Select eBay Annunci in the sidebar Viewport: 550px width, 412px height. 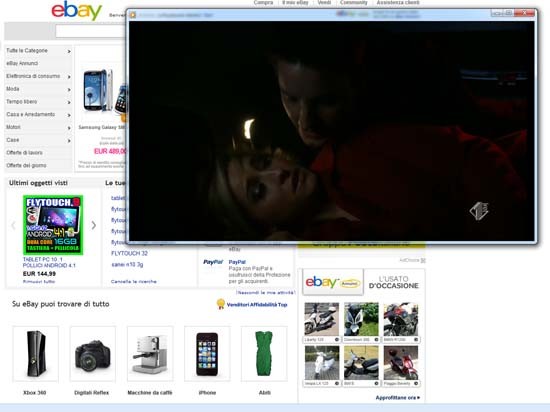click(22, 63)
